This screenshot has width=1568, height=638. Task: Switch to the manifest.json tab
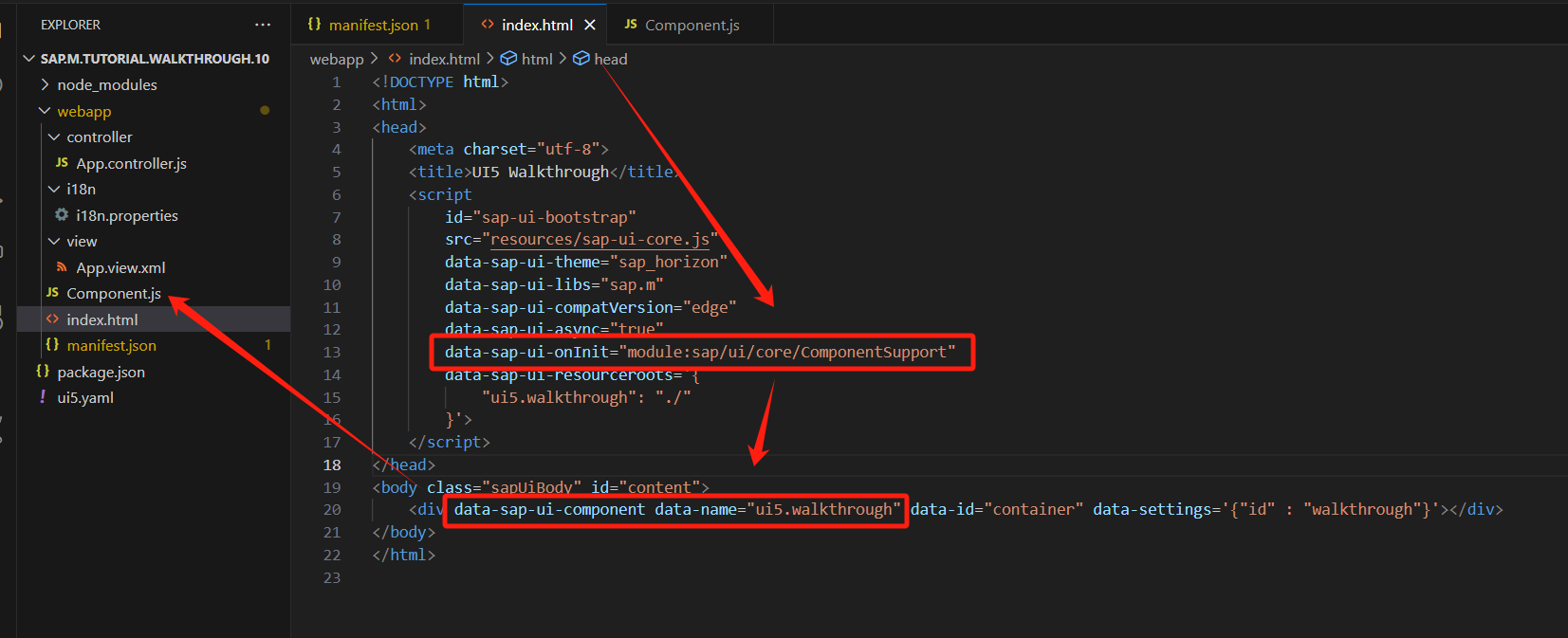pos(373,25)
